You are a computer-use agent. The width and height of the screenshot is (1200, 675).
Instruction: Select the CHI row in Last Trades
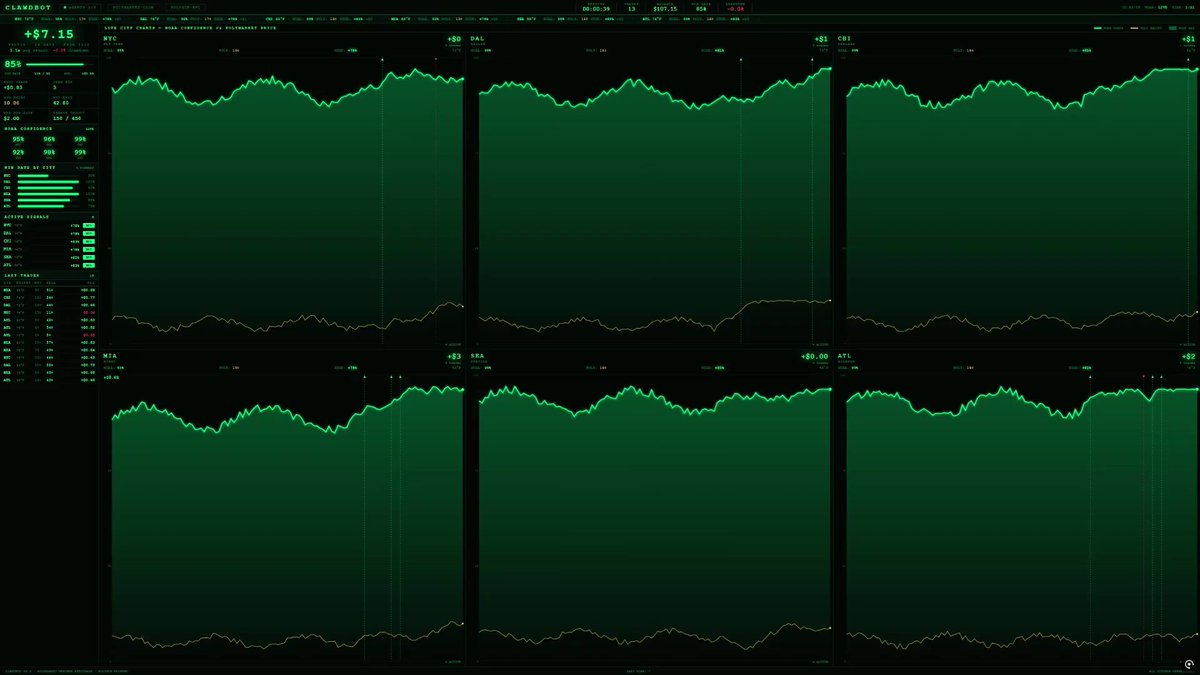pos(50,297)
